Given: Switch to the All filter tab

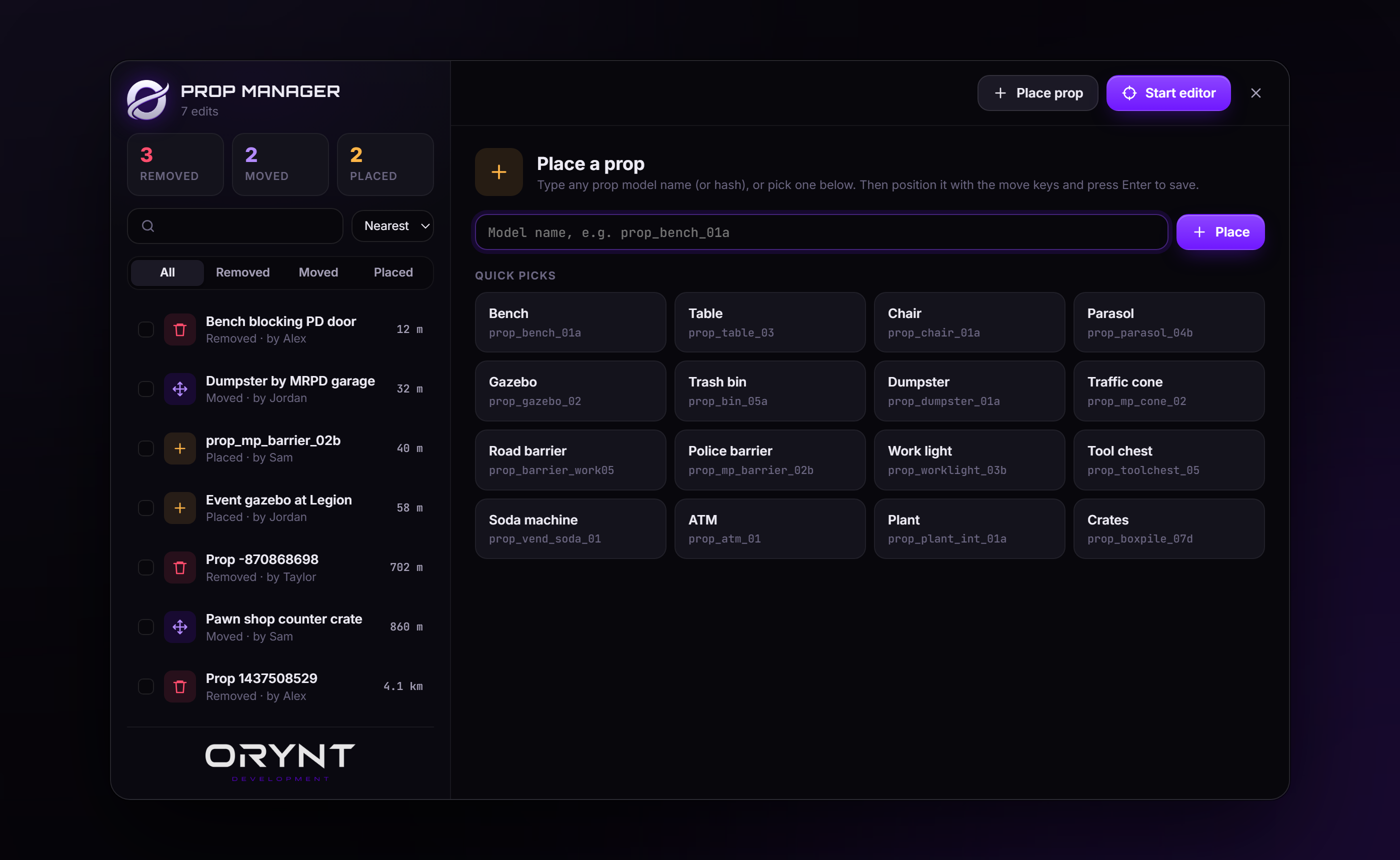Looking at the screenshot, I should (167, 272).
